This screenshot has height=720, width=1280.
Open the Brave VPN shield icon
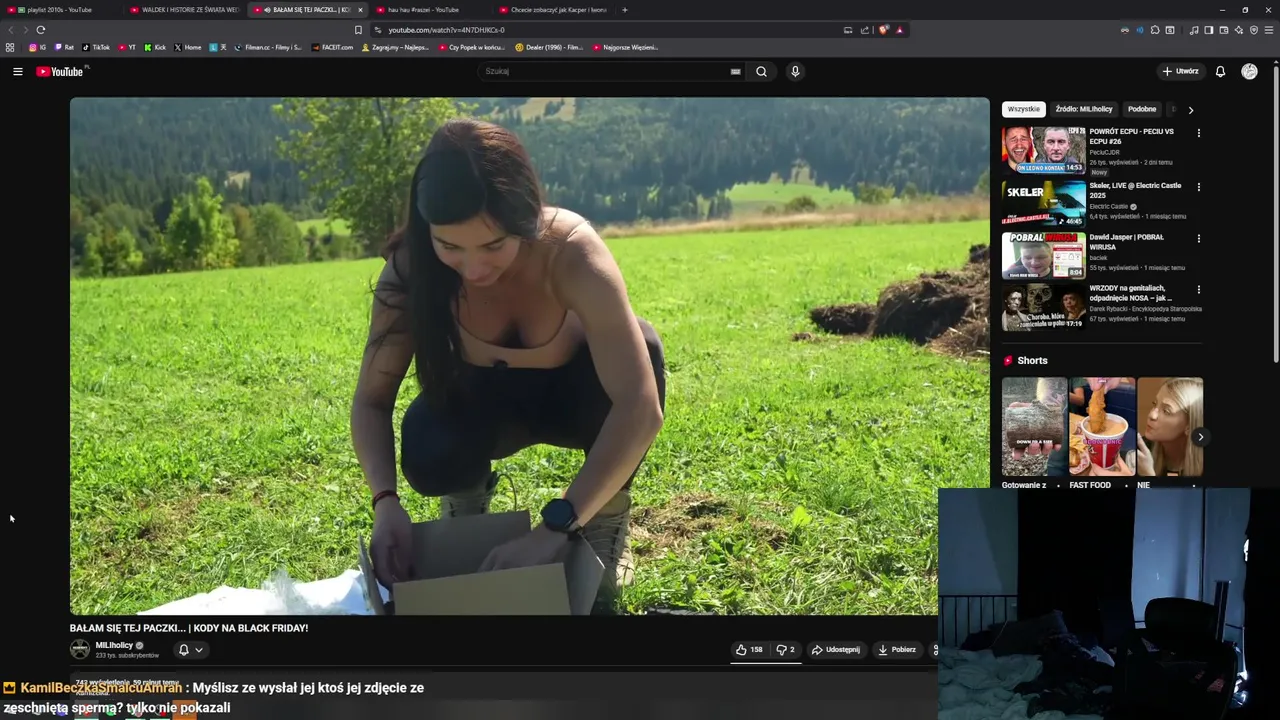pyautogui.click(x=1254, y=30)
